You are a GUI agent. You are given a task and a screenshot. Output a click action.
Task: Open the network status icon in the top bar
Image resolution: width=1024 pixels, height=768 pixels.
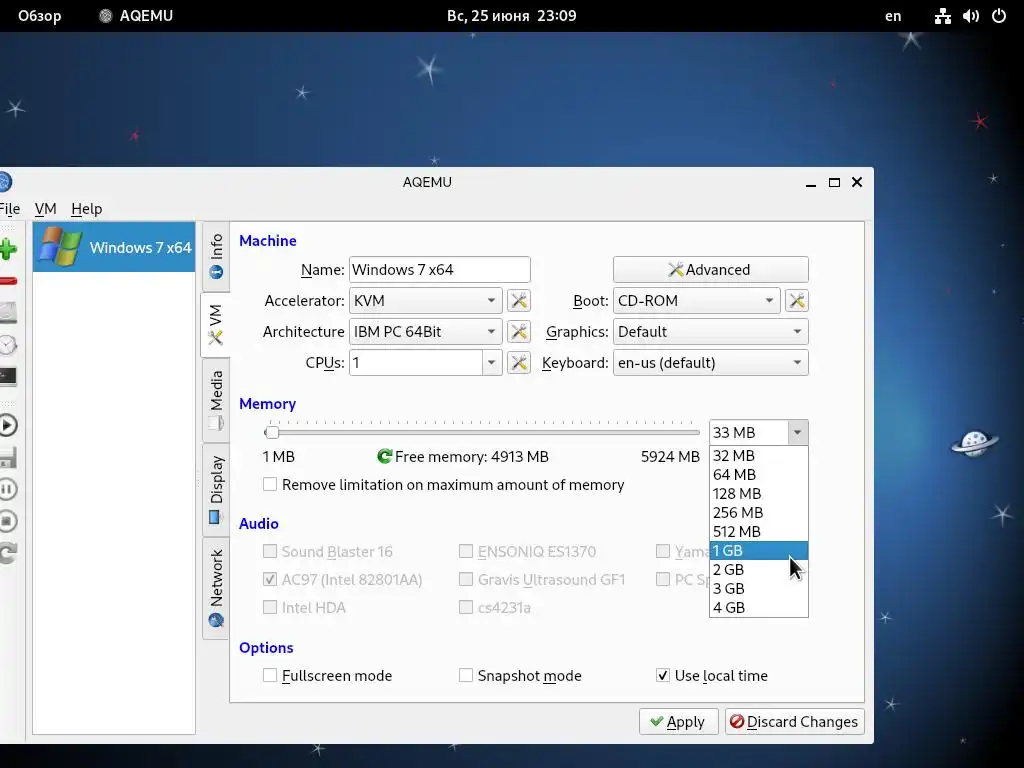coord(942,16)
